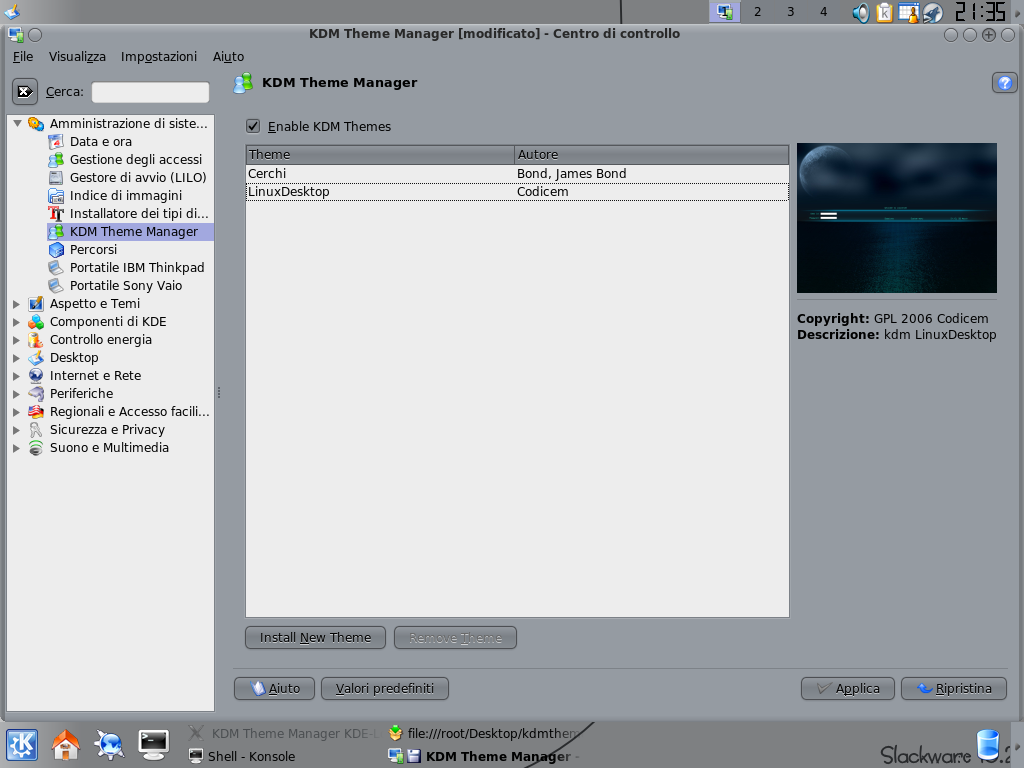Click the Desktop category icon
1024x768 pixels.
pyautogui.click(x=36, y=358)
